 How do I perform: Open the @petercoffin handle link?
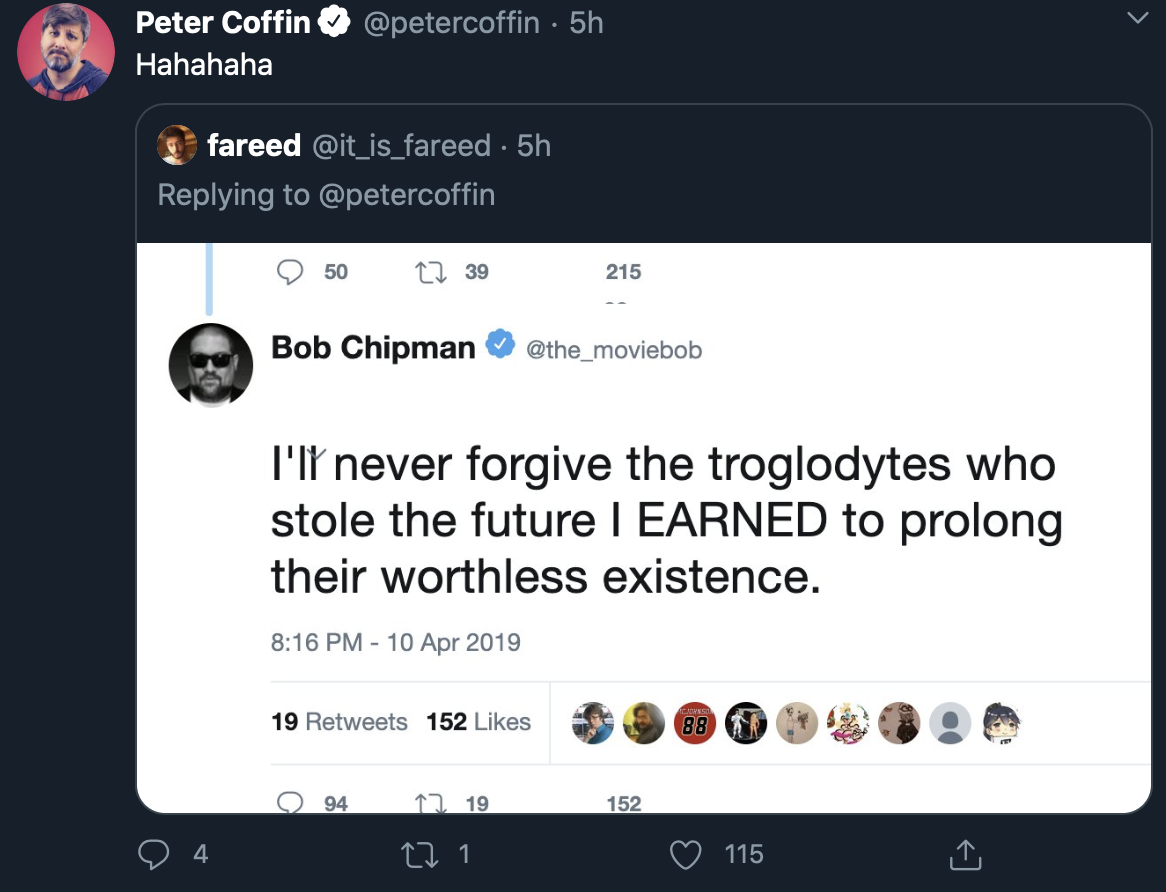pyautogui.click(x=451, y=22)
